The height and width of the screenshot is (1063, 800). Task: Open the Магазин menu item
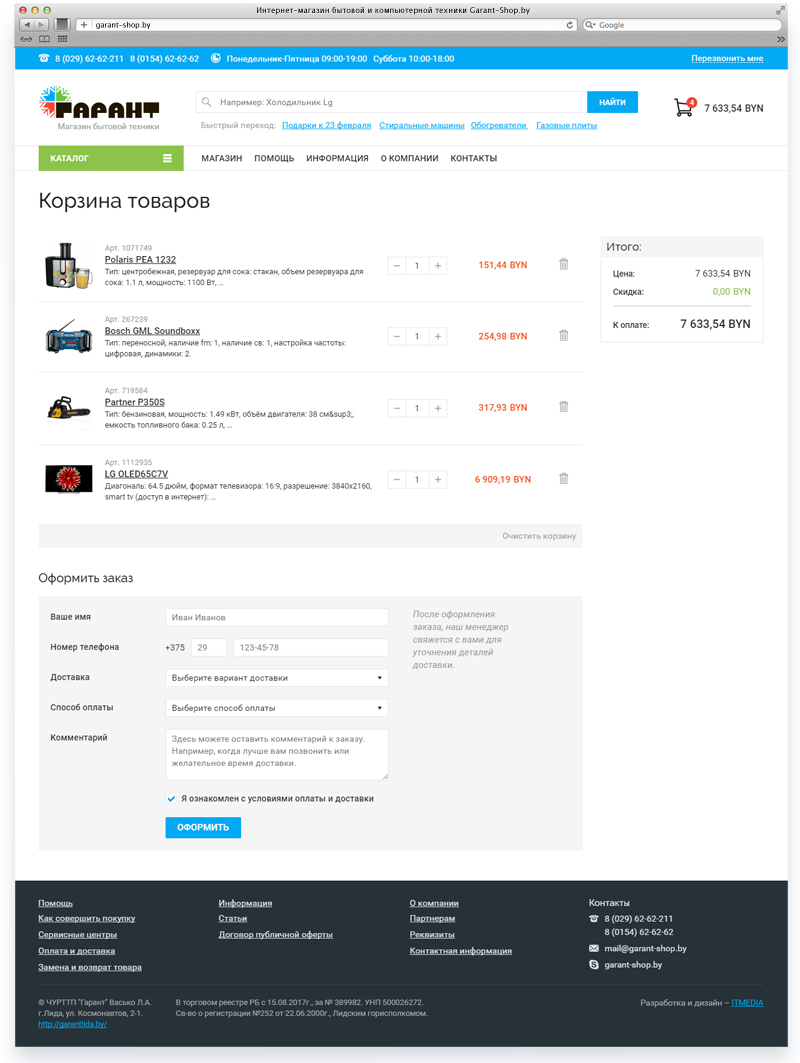pos(222,158)
